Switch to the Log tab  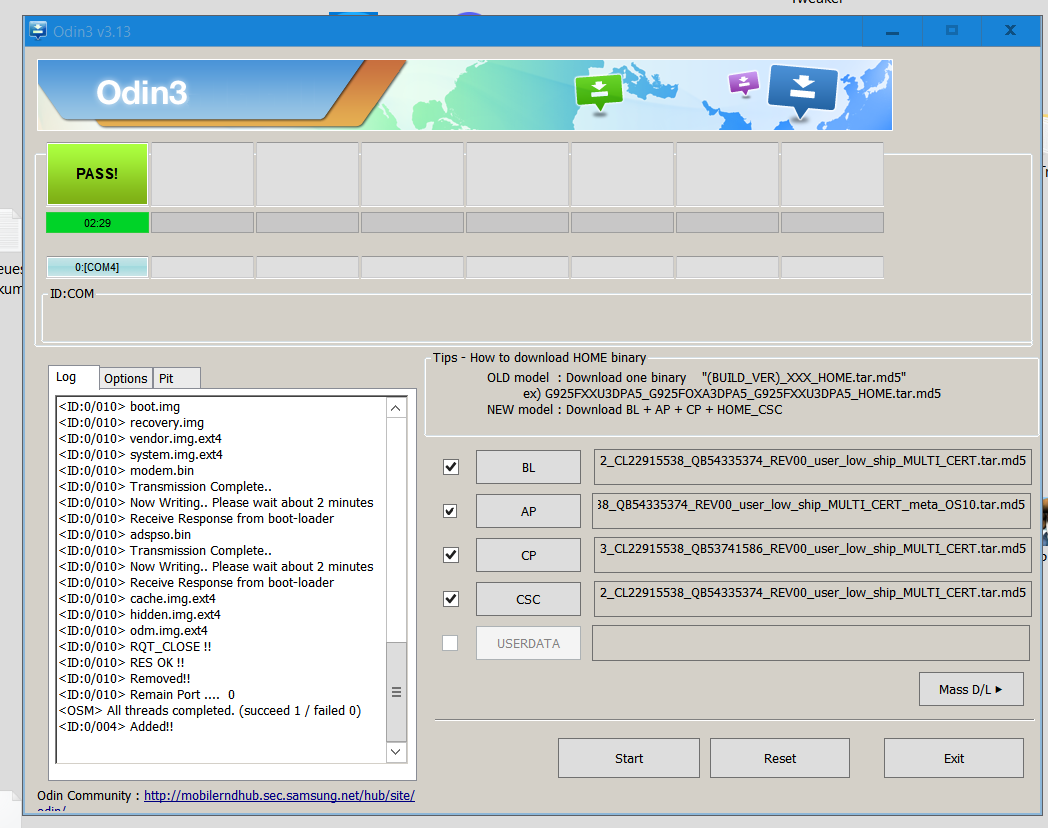pos(74,377)
